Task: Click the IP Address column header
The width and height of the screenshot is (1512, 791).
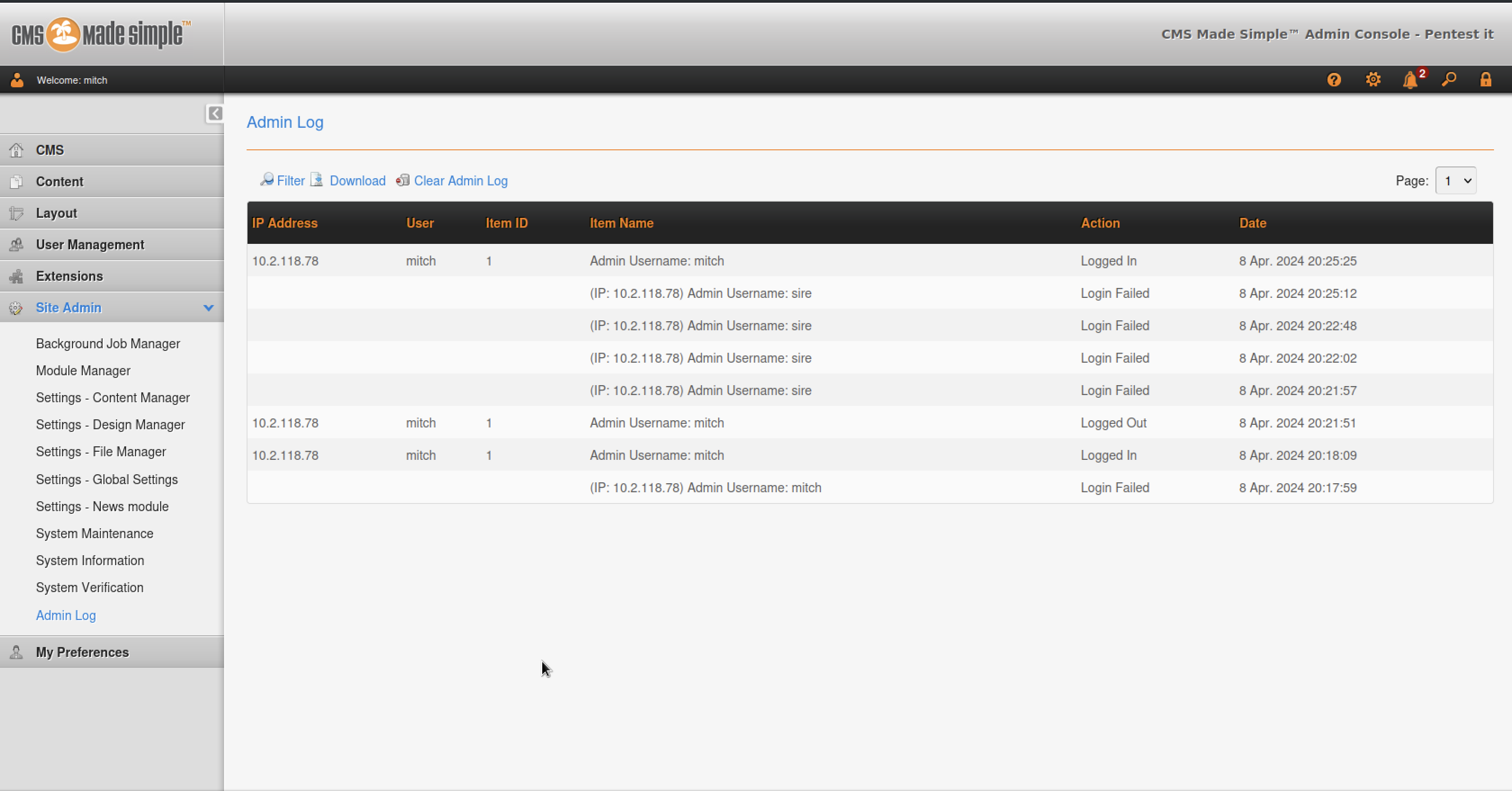Action: (x=285, y=223)
